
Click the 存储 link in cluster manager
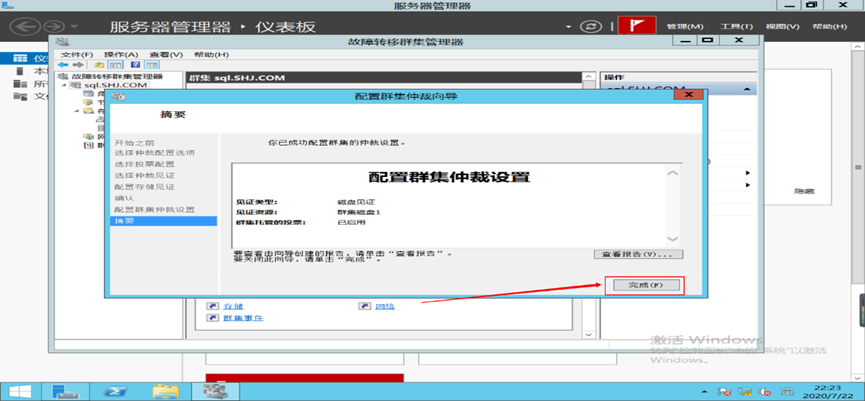tap(233, 306)
